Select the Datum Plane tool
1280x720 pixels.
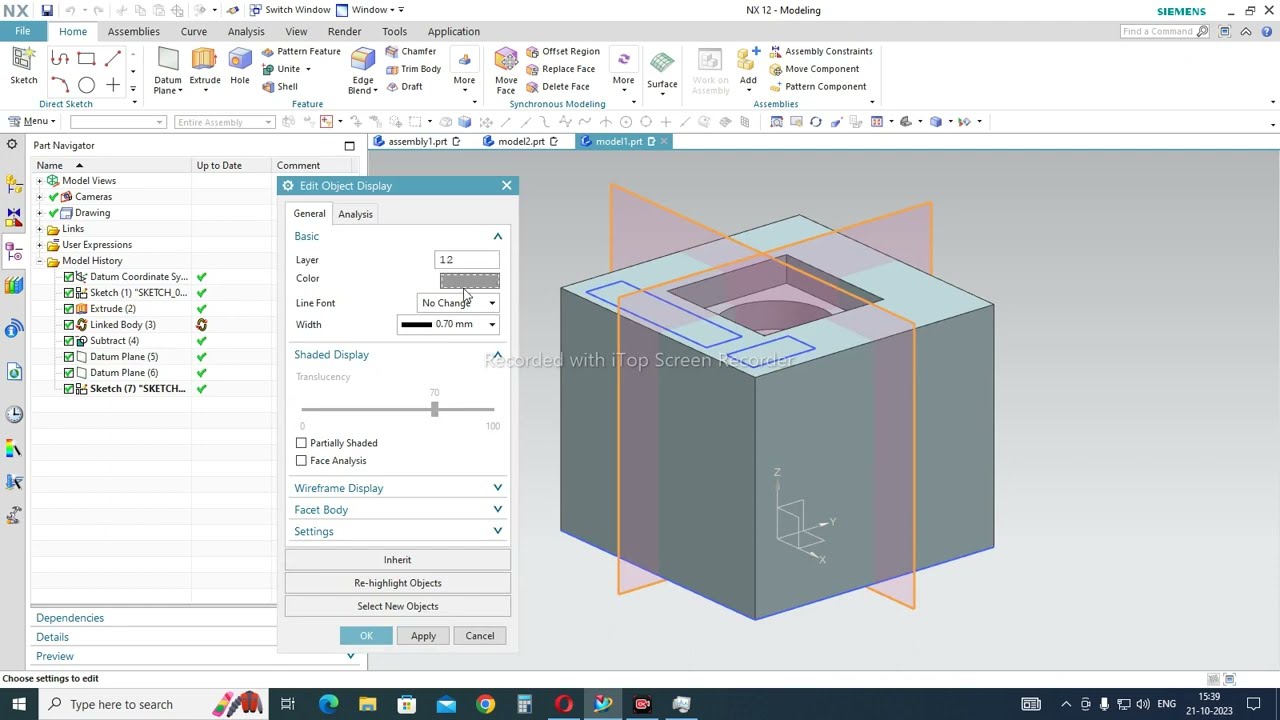(x=167, y=70)
